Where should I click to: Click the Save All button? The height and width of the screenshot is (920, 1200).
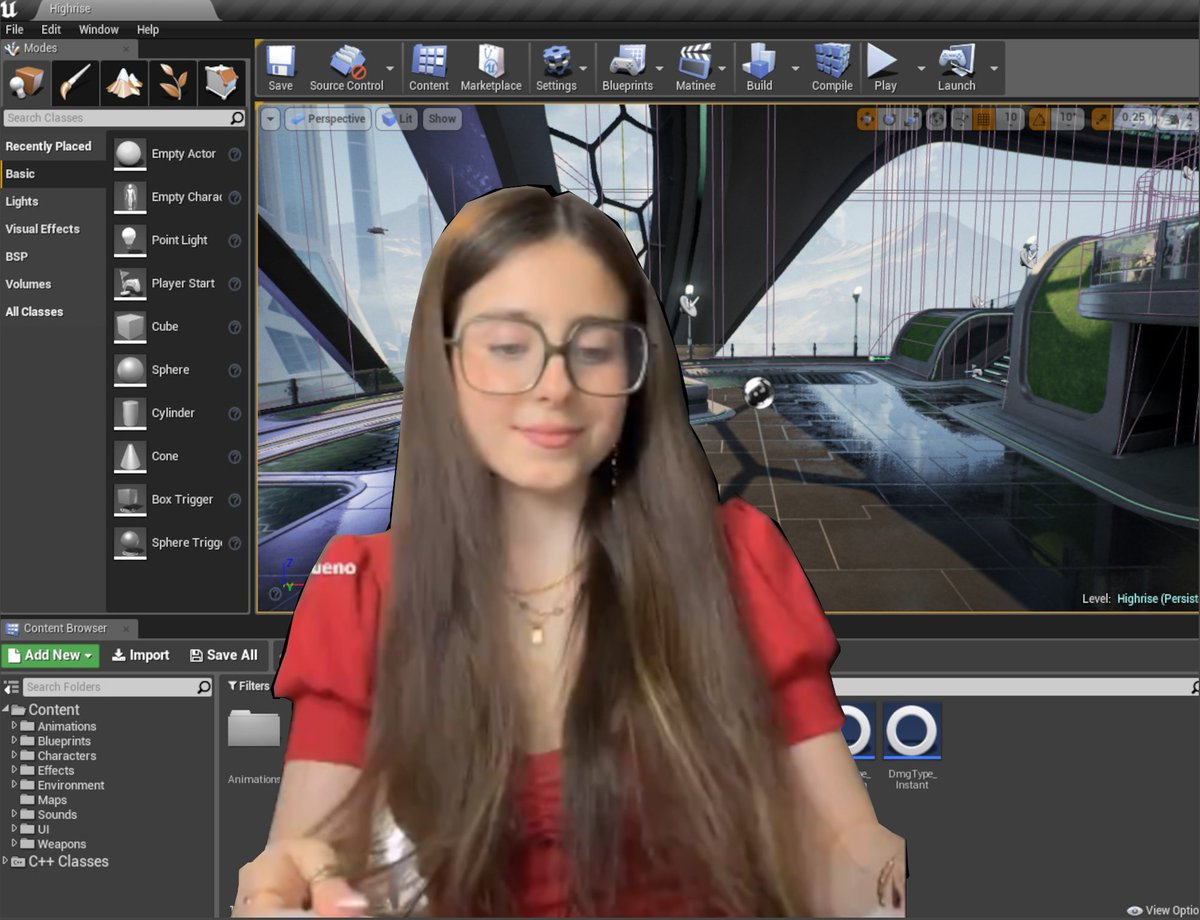pyautogui.click(x=223, y=655)
